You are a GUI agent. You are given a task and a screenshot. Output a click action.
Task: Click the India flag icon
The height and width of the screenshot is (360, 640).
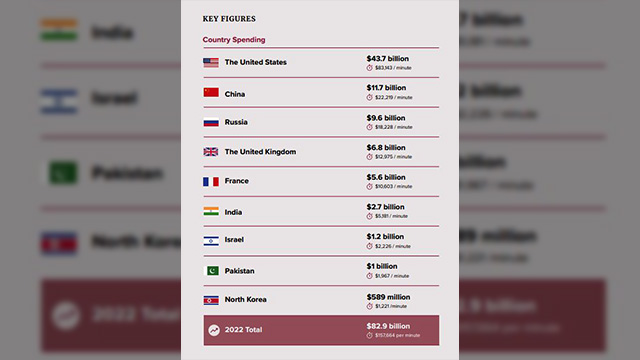211,211
